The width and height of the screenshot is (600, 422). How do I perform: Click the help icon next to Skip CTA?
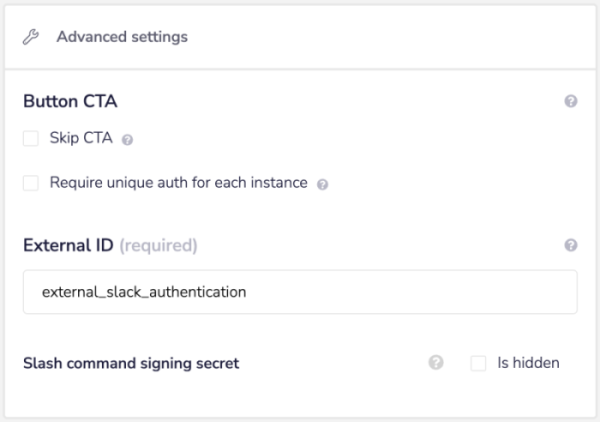[x=127, y=140]
